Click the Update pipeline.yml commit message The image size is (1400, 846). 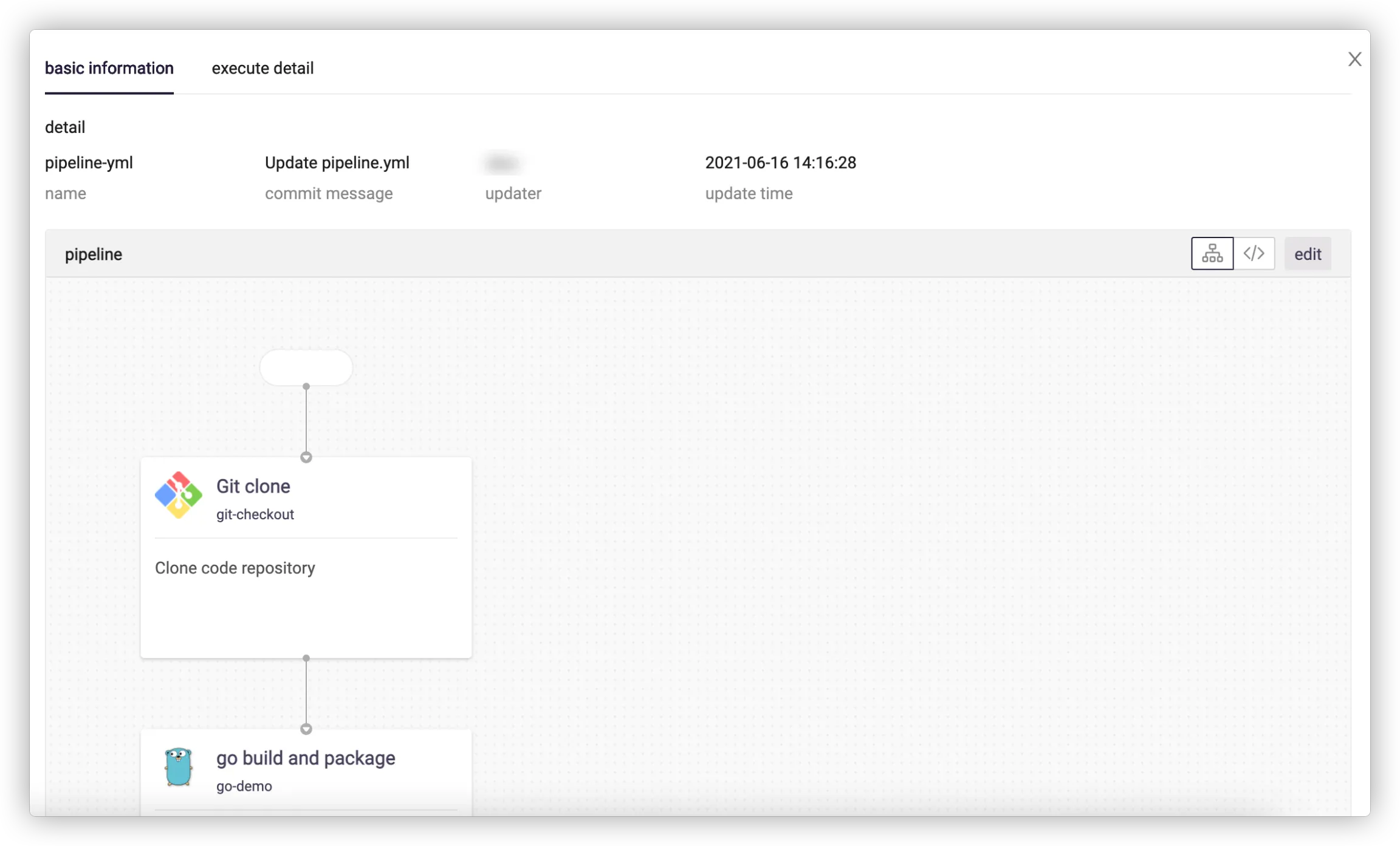pyautogui.click(x=337, y=163)
